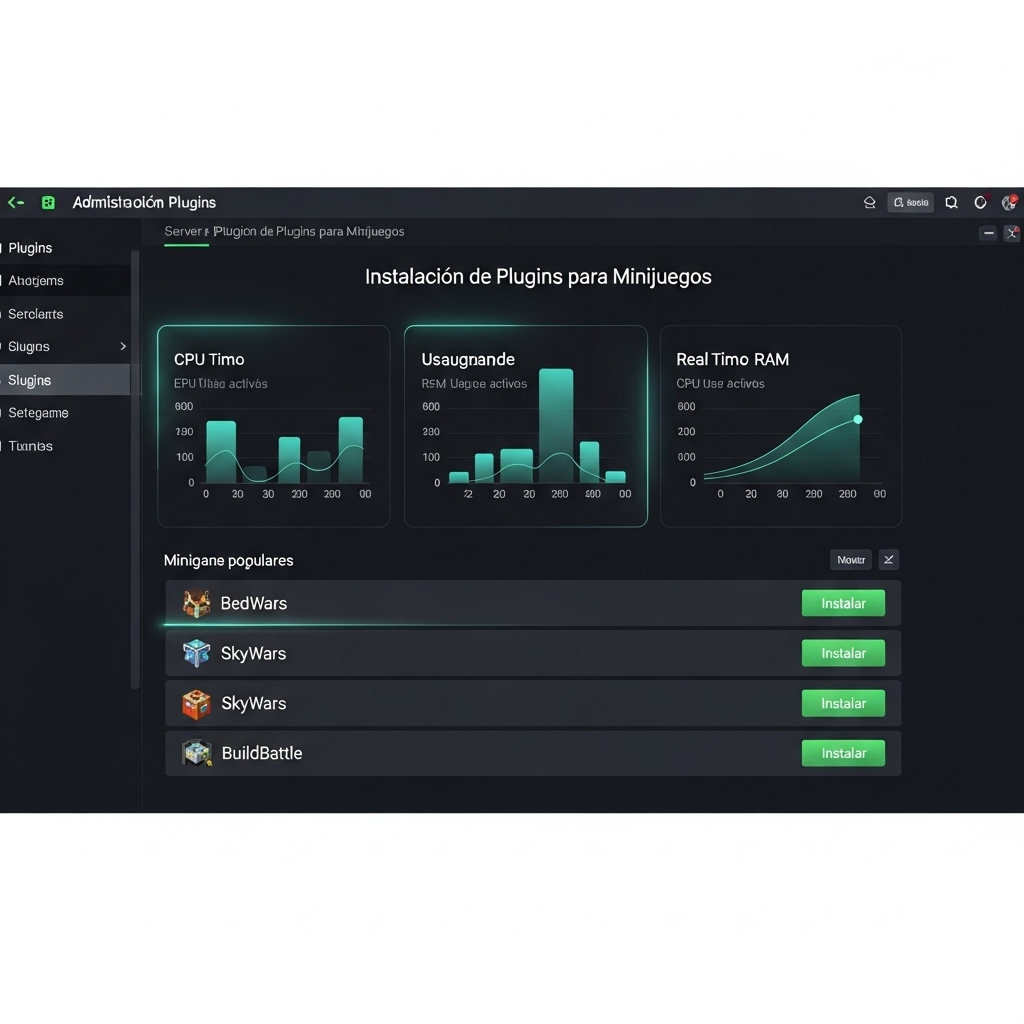The height and width of the screenshot is (1024, 1024).
Task: Click the green app logo icon
Action: point(48,202)
